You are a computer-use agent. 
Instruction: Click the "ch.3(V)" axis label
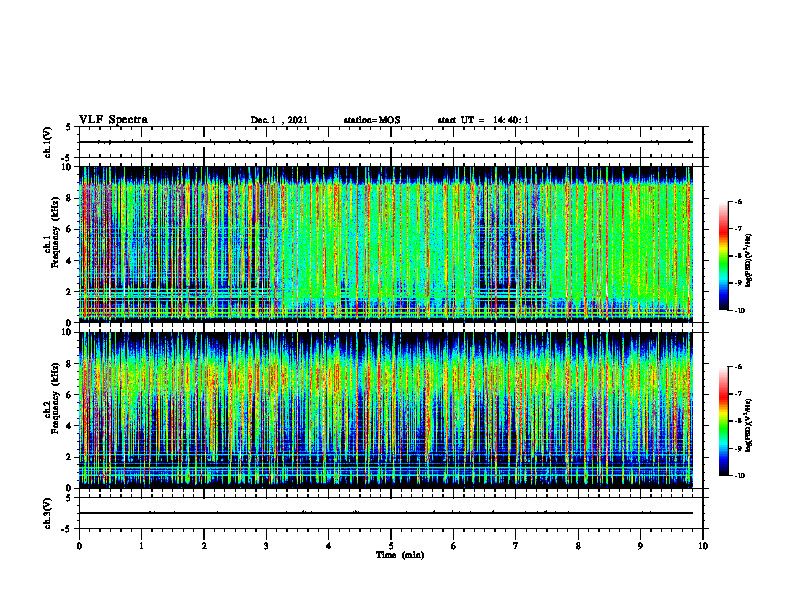(x=47, y=513)
